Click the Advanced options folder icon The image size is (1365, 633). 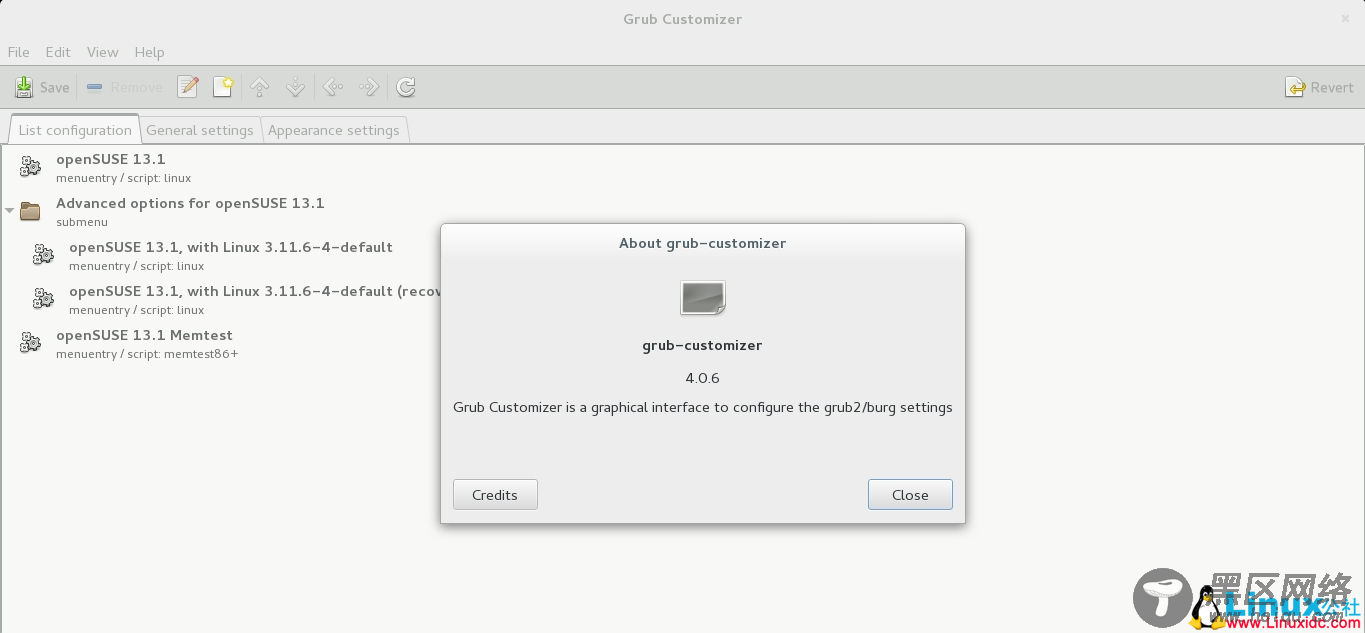tap(31, 211)
